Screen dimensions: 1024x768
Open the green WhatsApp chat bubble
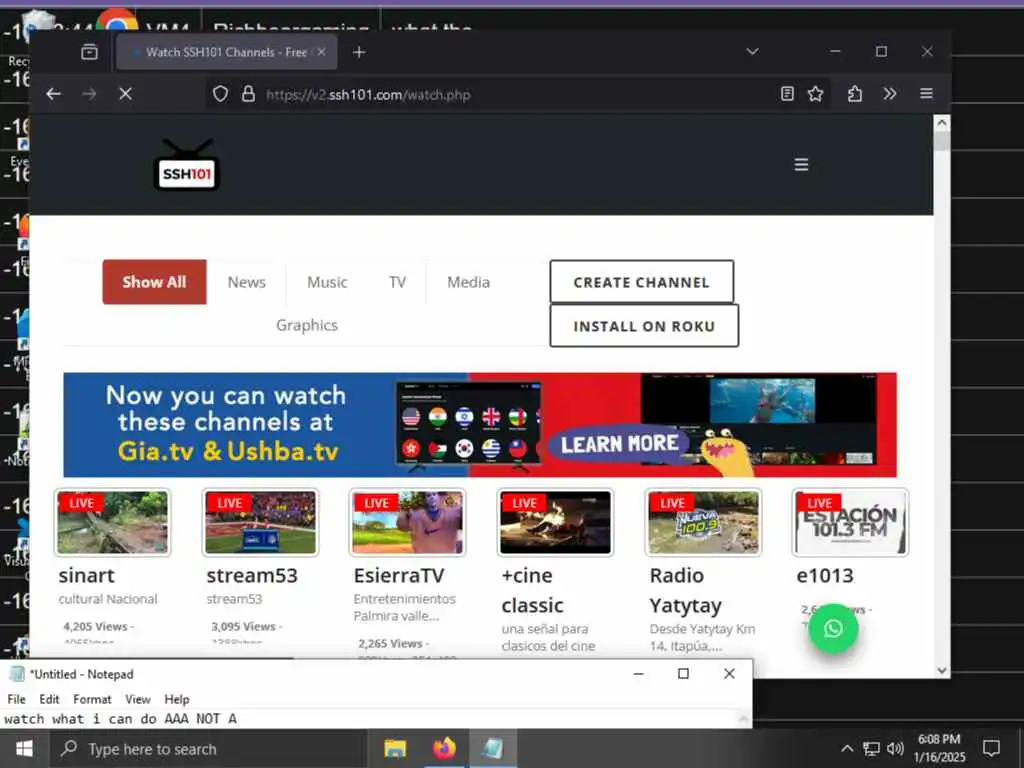coord(833,628)
